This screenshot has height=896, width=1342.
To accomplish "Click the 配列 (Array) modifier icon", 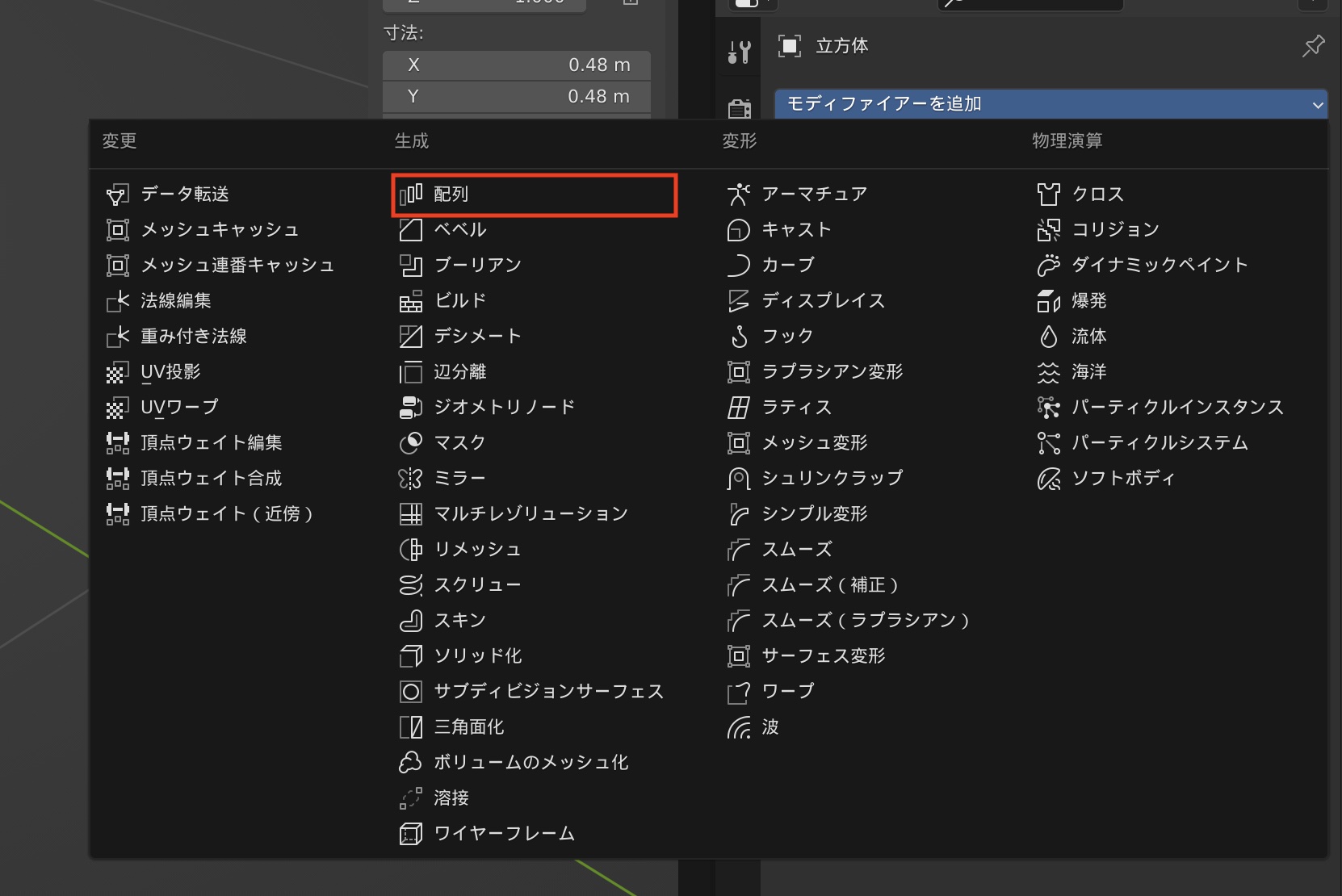I will [411, 195].
